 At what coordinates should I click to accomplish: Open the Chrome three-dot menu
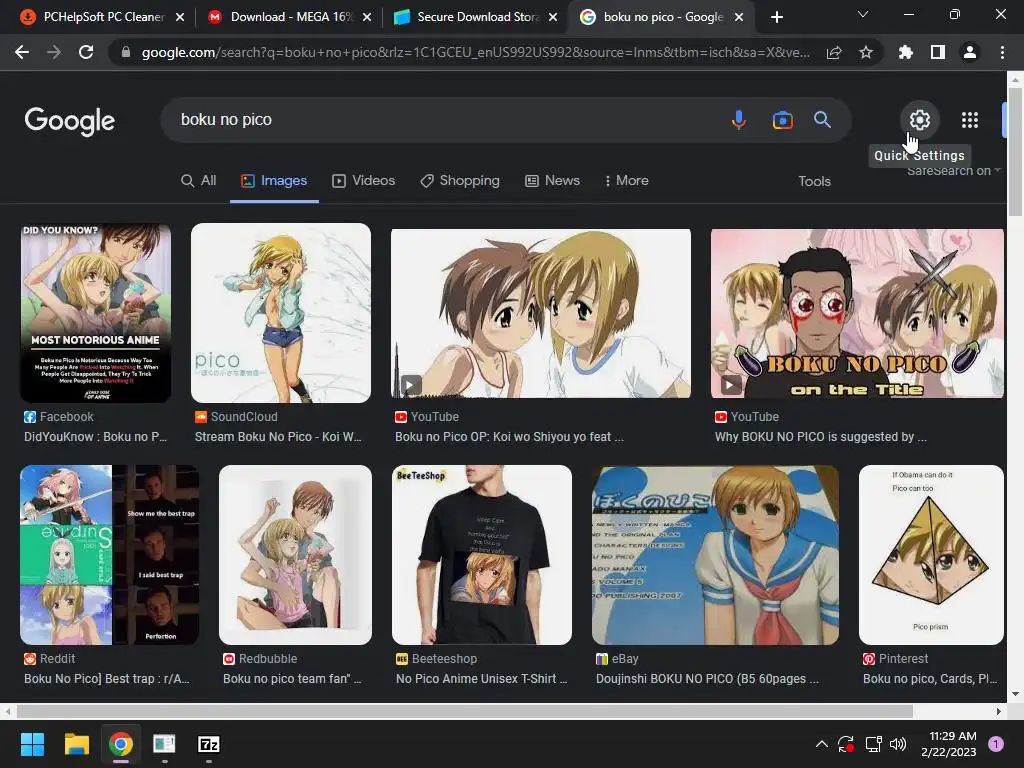pos(1002,52)
